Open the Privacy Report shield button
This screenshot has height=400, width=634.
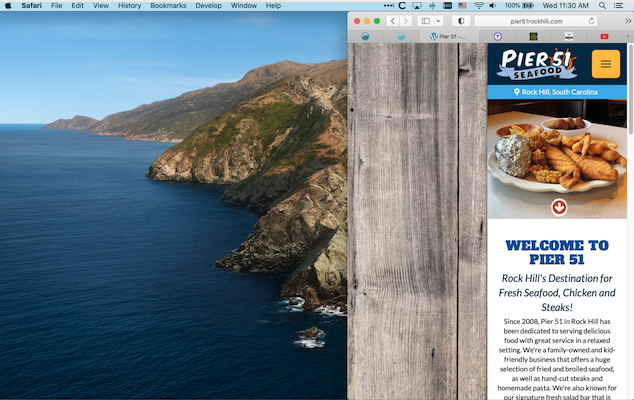pyautogui.click(x=461, y=21)
